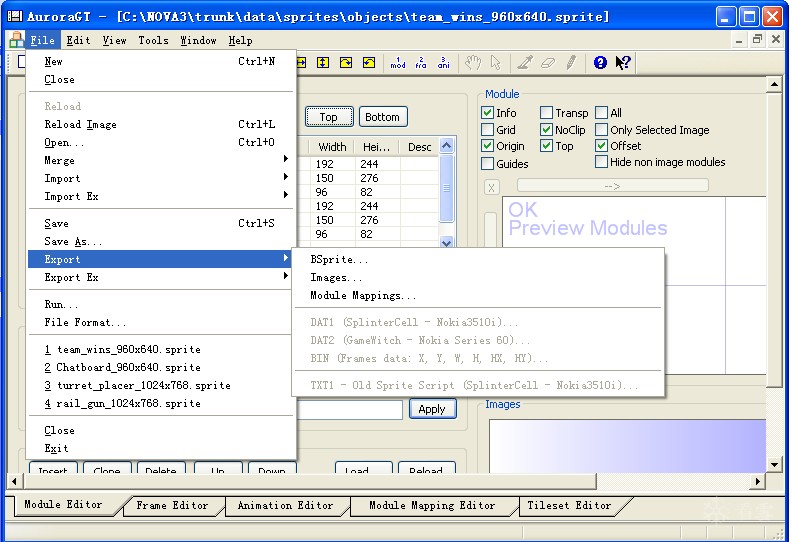Restore the inner document window
Viewport: 792px width, 542px height.
(757, 39)
